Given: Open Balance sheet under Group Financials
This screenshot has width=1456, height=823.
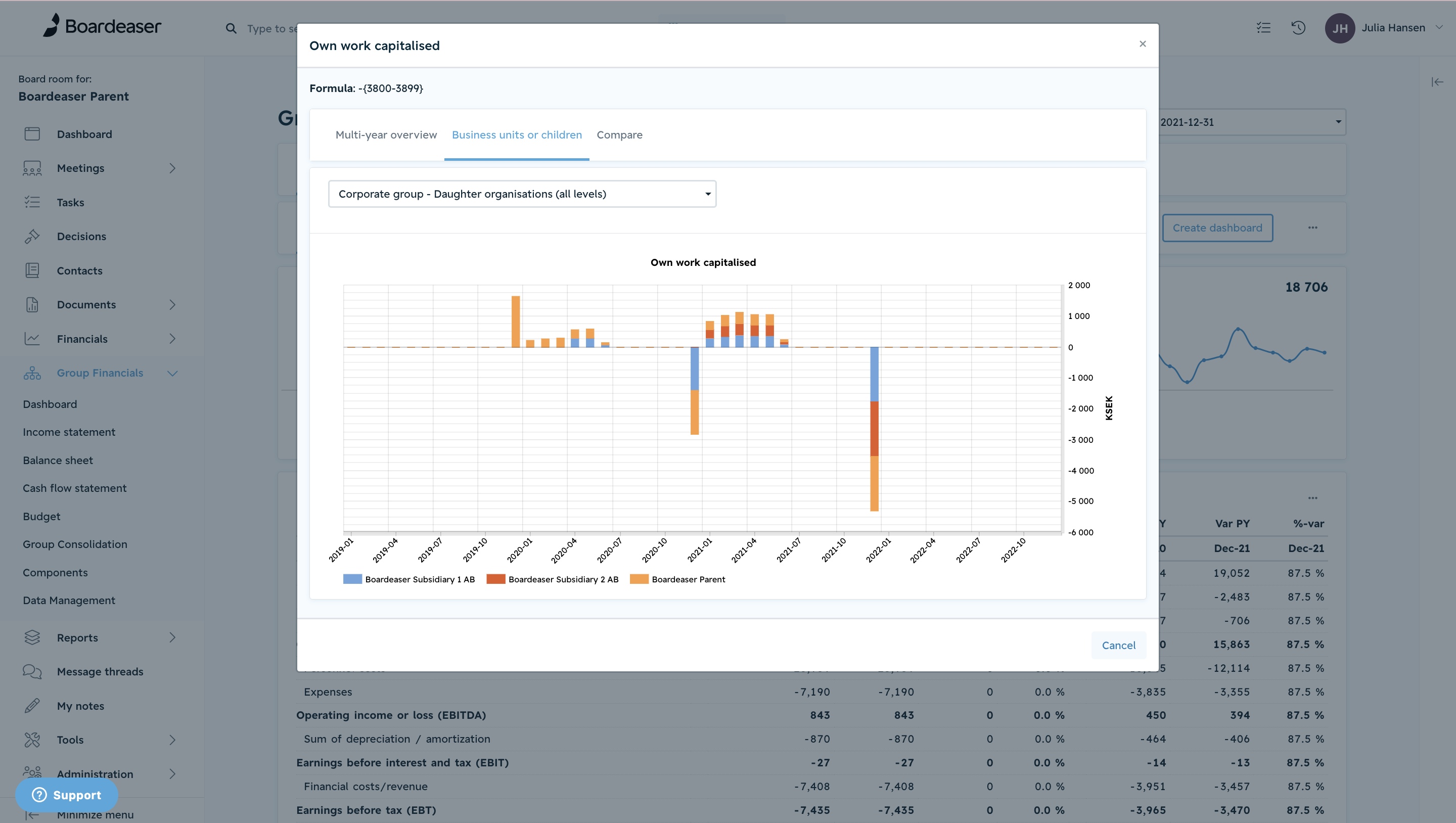Looking at the screenshot, I should click(x=58, y=460).
